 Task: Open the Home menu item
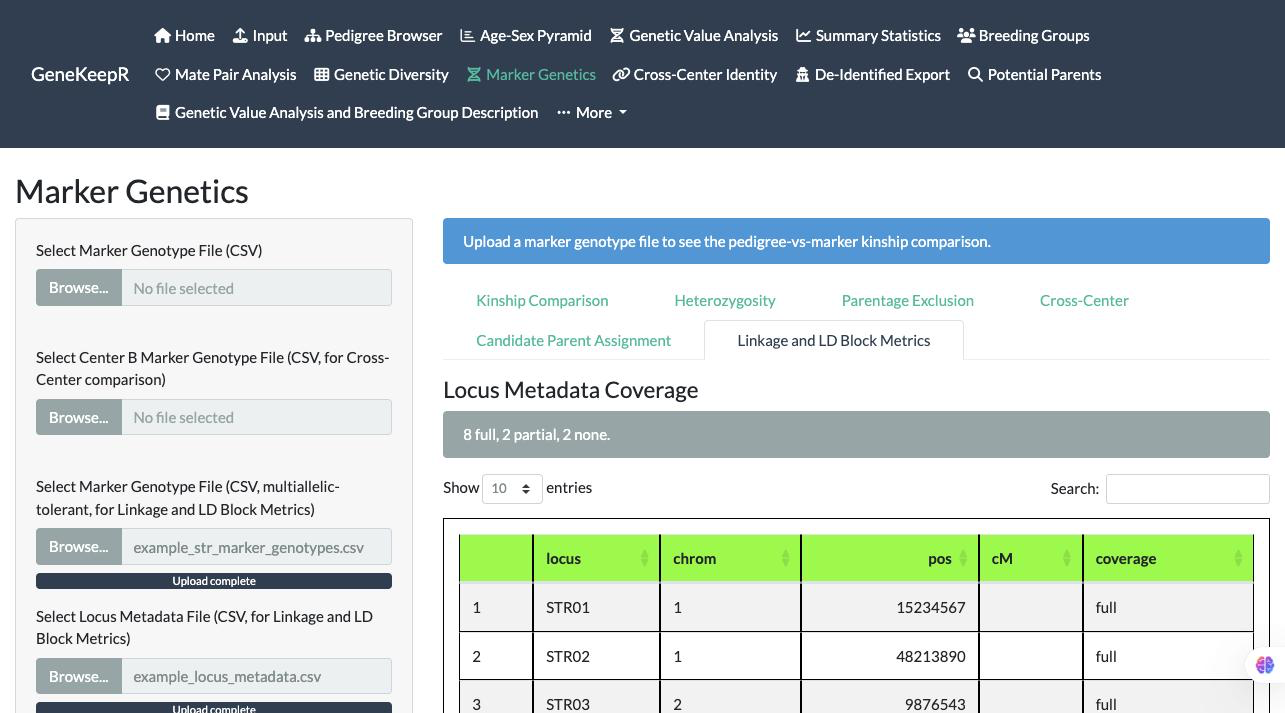185,36
